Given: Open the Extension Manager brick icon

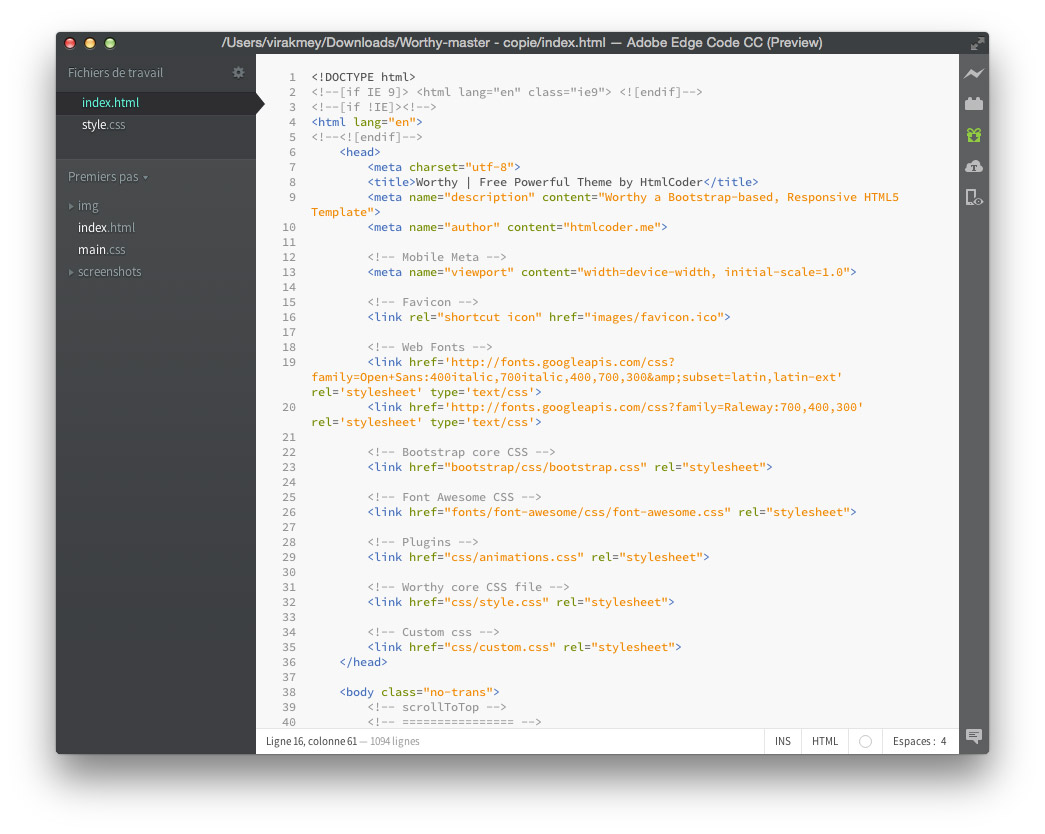Looking at the screenshot, I should coord(974,103).
